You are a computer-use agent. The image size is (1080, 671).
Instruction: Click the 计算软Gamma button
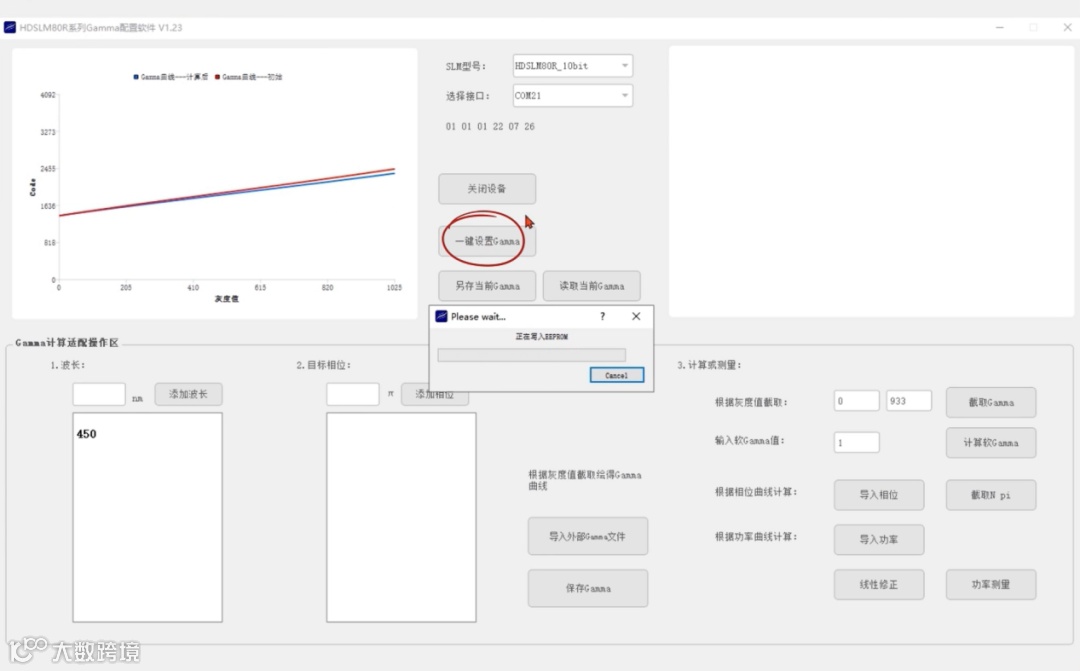tap(990, 442)
